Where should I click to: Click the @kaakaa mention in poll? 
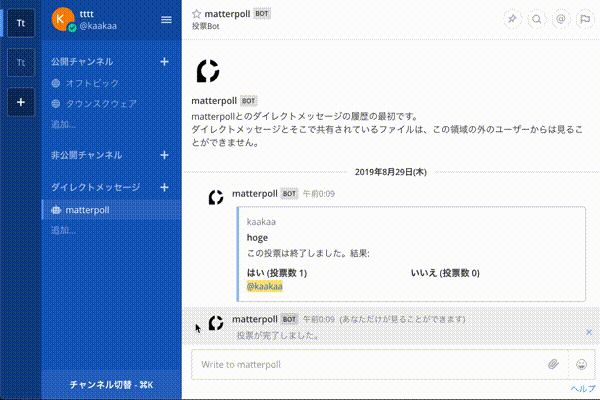[264, 286]
